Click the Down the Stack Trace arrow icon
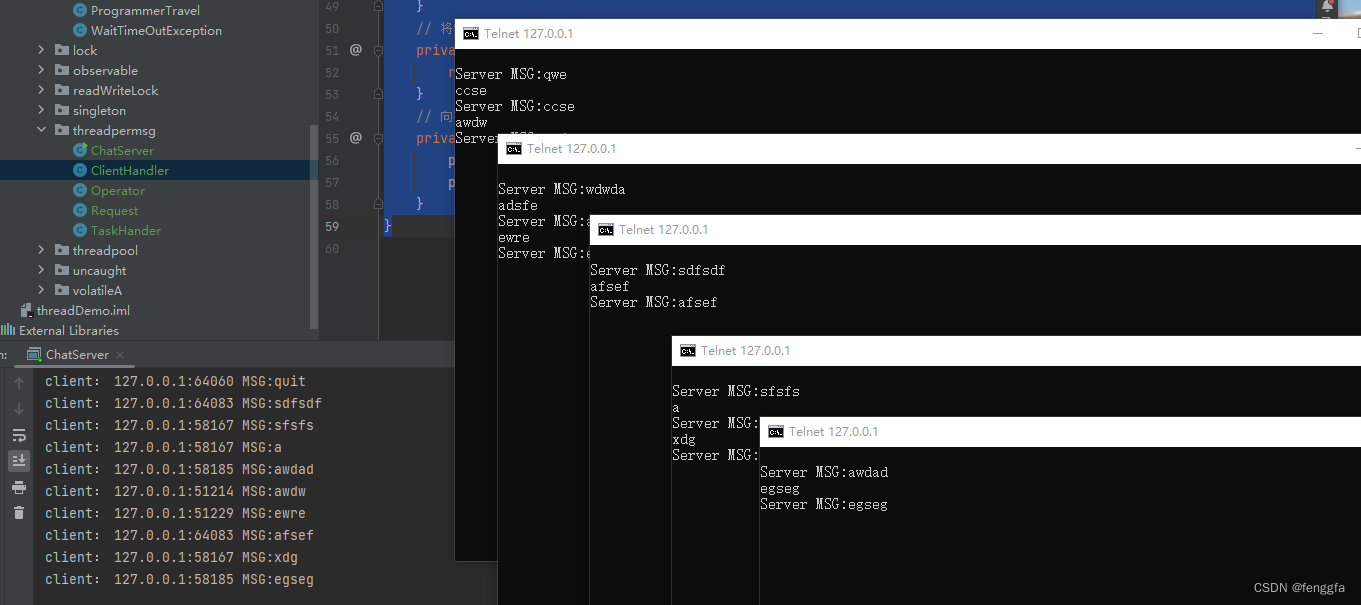This screenshot has width=1361, height=605. pyautogui.click(x=19, y=409)
